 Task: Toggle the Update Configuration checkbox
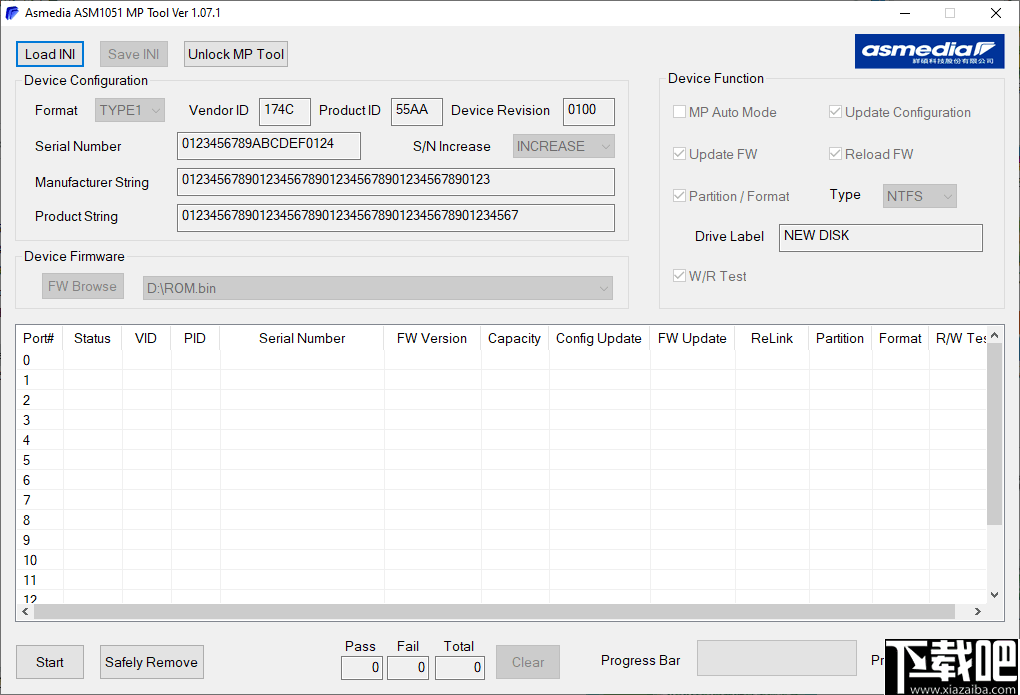tap(836, 112)
